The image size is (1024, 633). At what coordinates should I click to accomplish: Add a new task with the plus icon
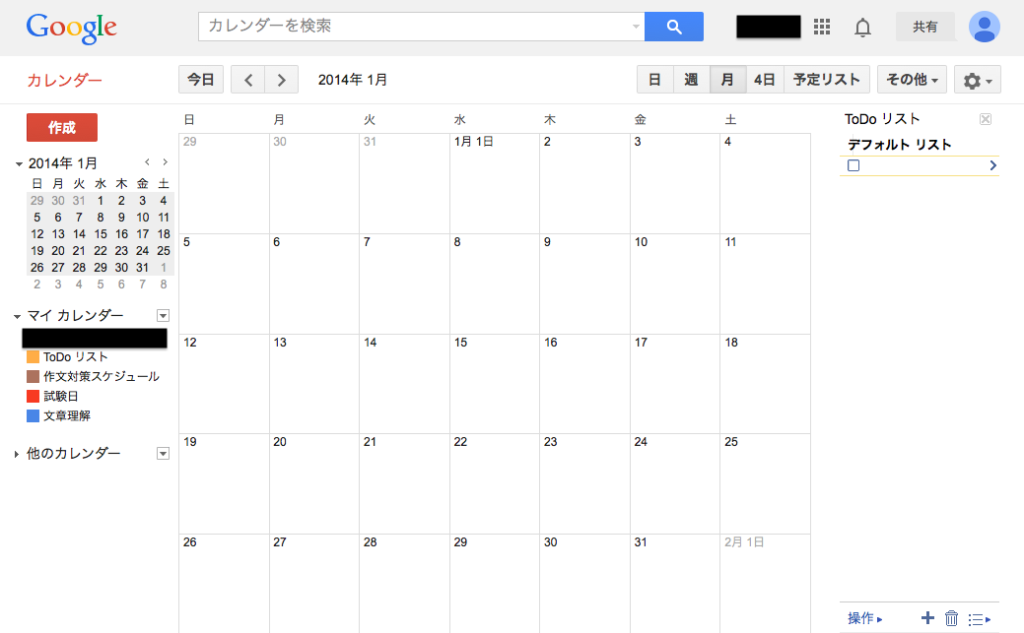click(x=927, y=618)
